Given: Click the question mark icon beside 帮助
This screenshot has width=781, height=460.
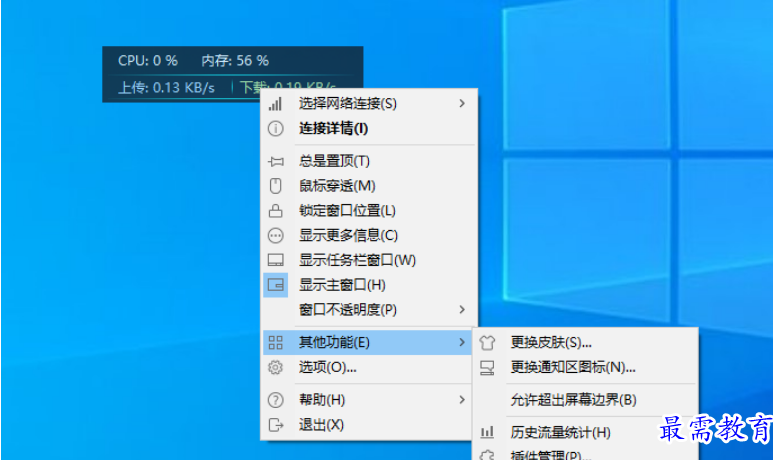Looking at the screenshot, I should click(x=275, y=400).
